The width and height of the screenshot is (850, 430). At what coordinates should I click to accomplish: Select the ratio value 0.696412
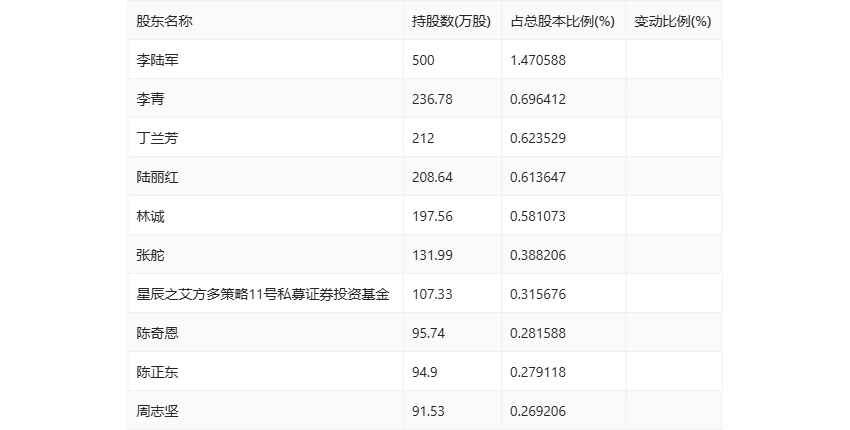538,99
